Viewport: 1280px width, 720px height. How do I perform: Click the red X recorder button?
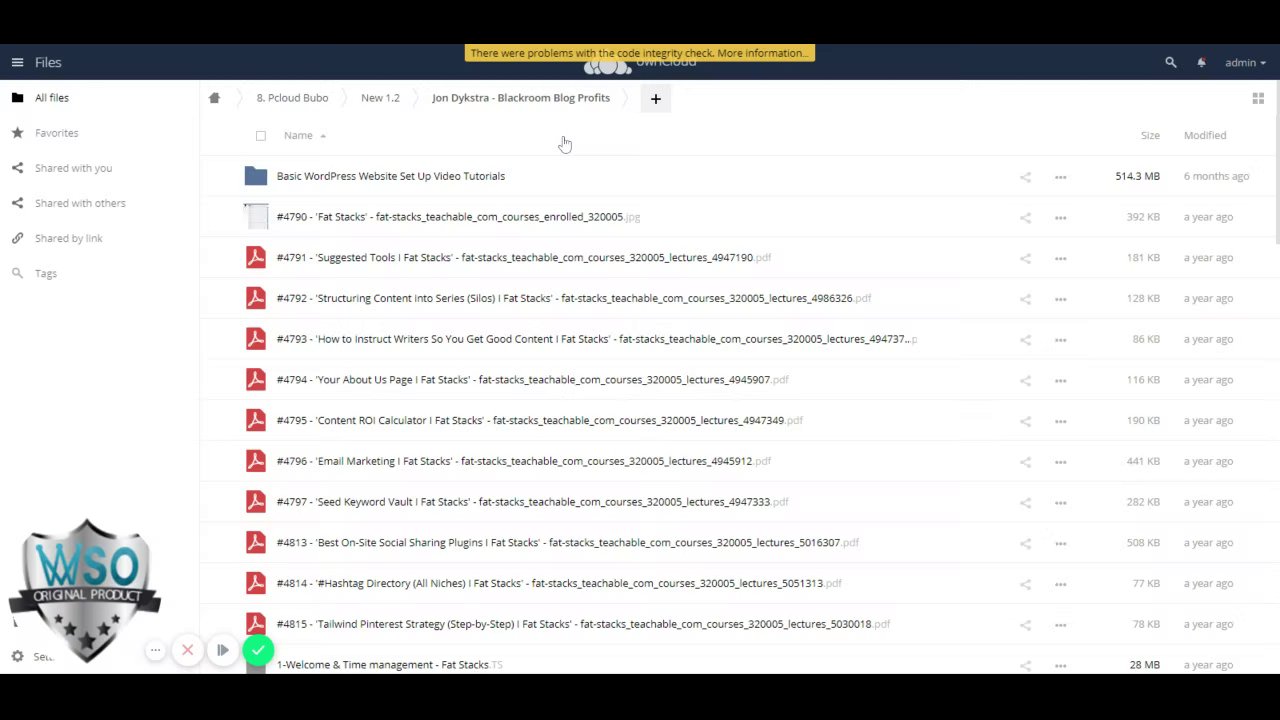click(x=187, y=650)
